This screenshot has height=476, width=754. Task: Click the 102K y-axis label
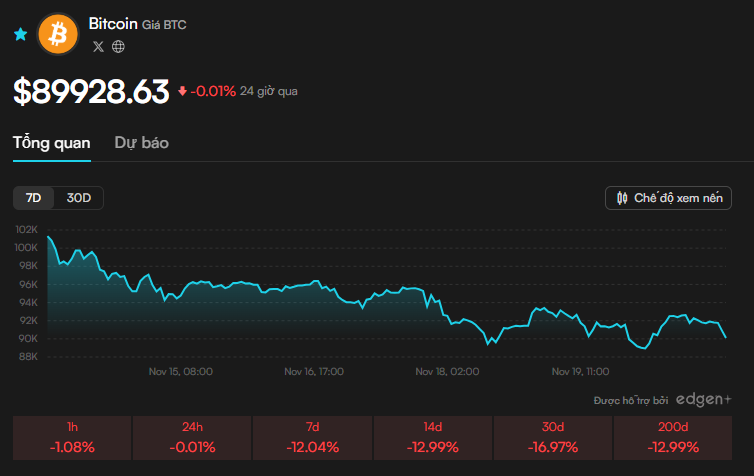point(26,230)
